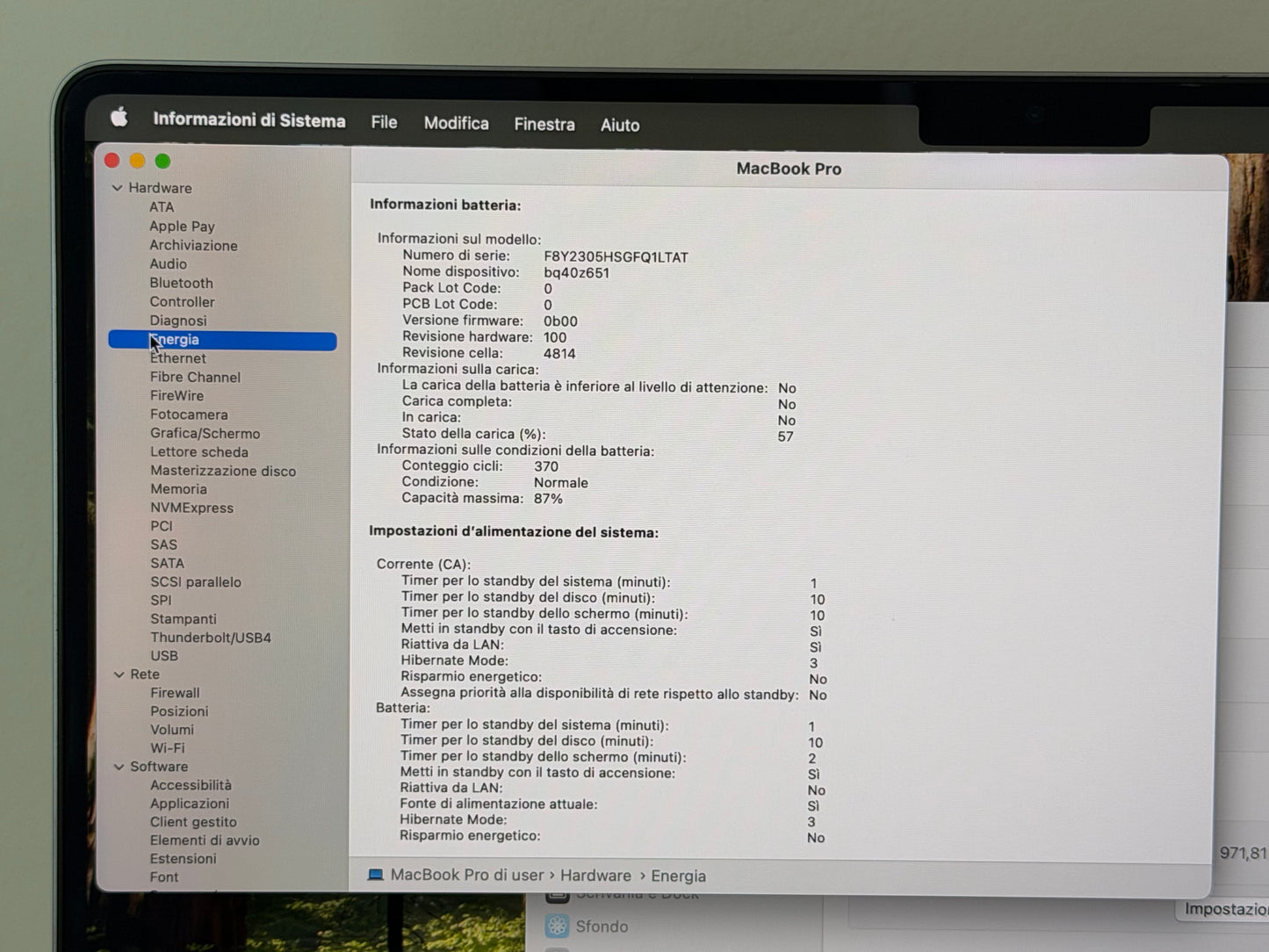Click the Condizione value Normale
This screenshot has width=1269, height=952.
pos(561,483)
